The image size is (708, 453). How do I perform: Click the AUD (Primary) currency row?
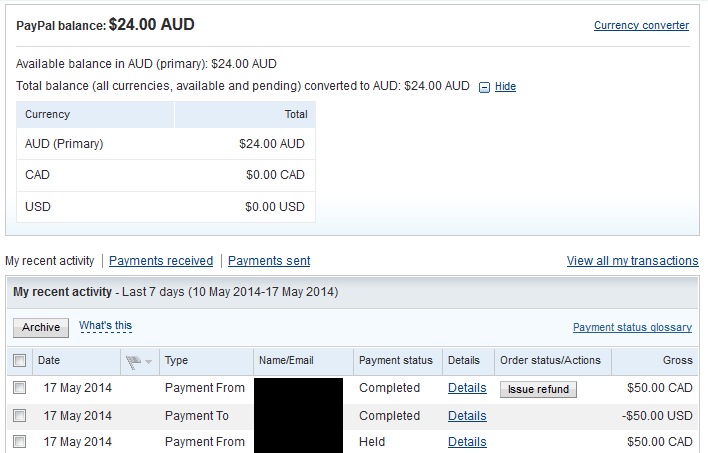pyautogui.click(x=166, y=144)
